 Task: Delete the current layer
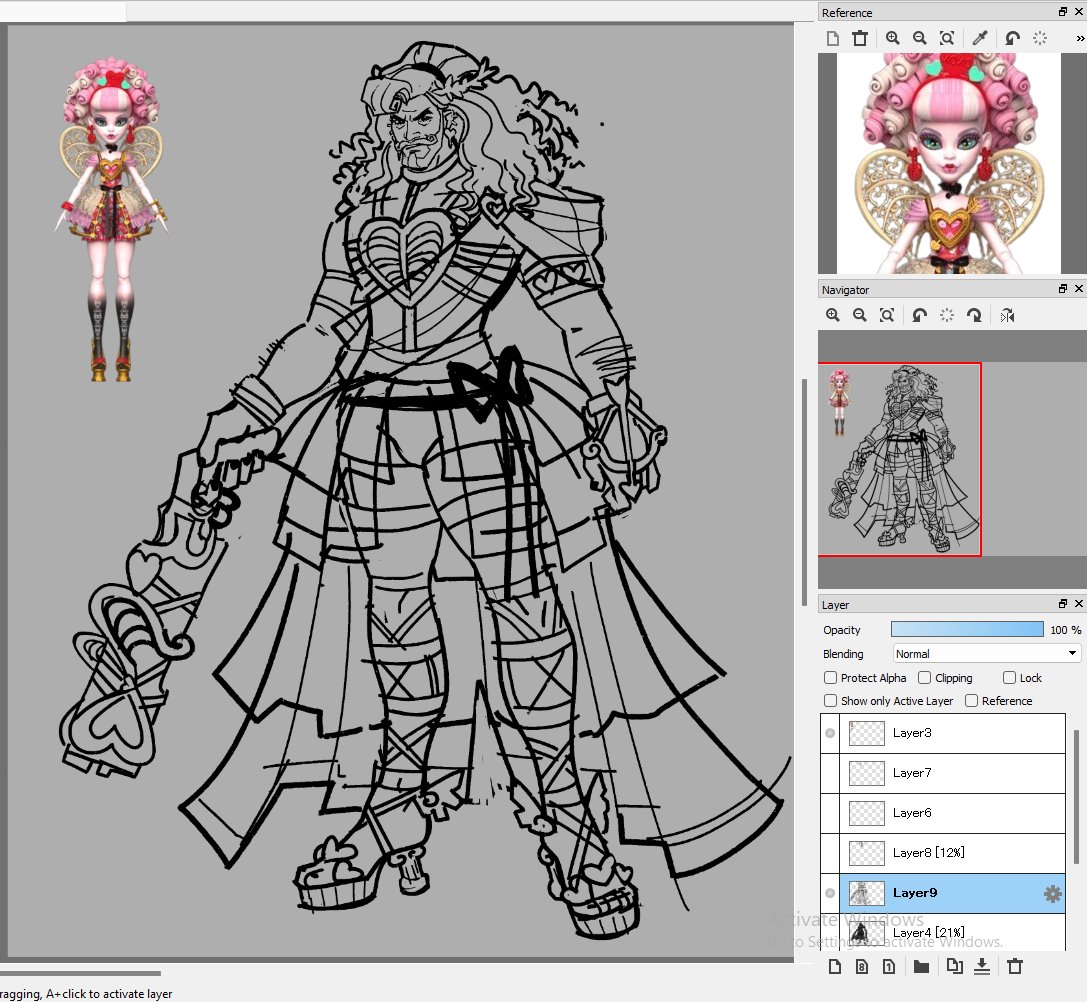point(1015,966)
